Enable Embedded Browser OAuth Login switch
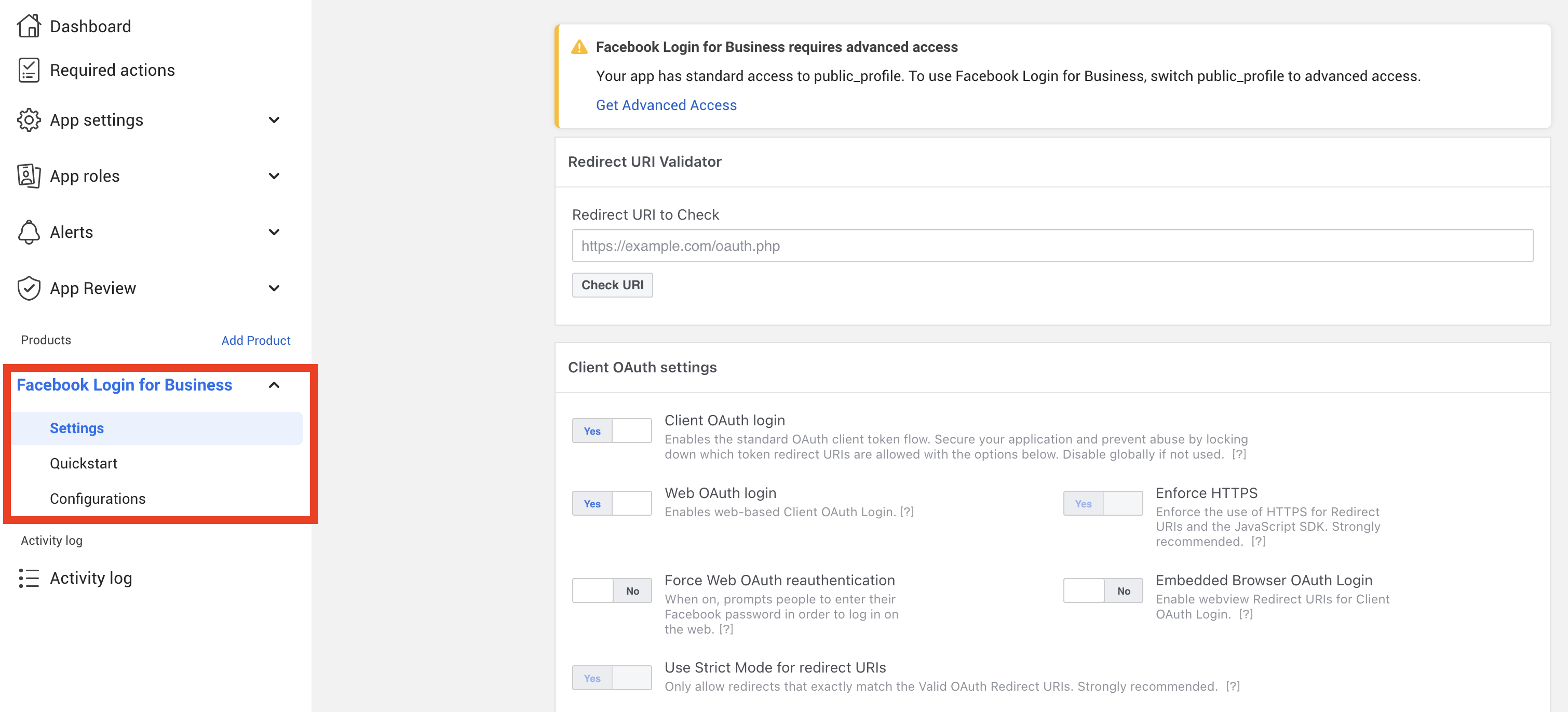The image size is (1568, 712). [1102, 591]
